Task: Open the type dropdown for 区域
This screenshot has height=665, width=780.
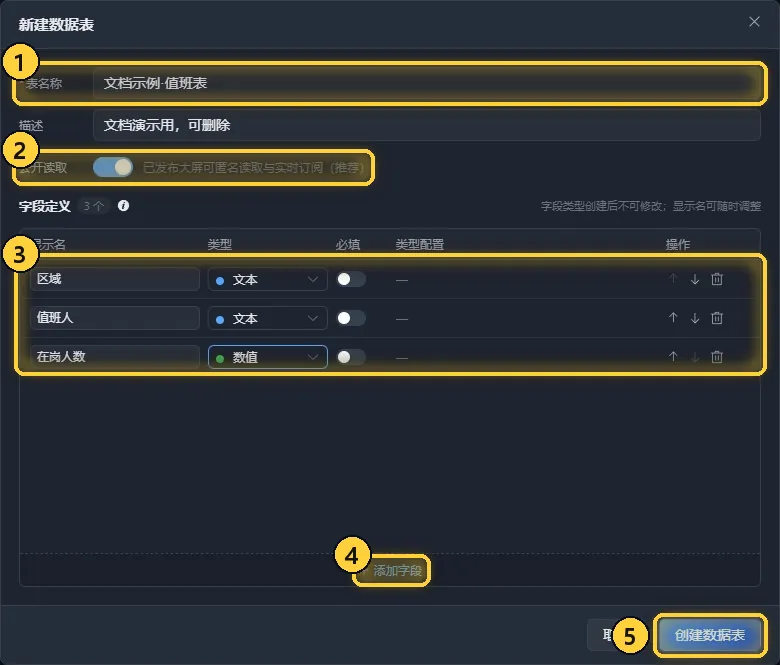Action: tap(268, 279)
